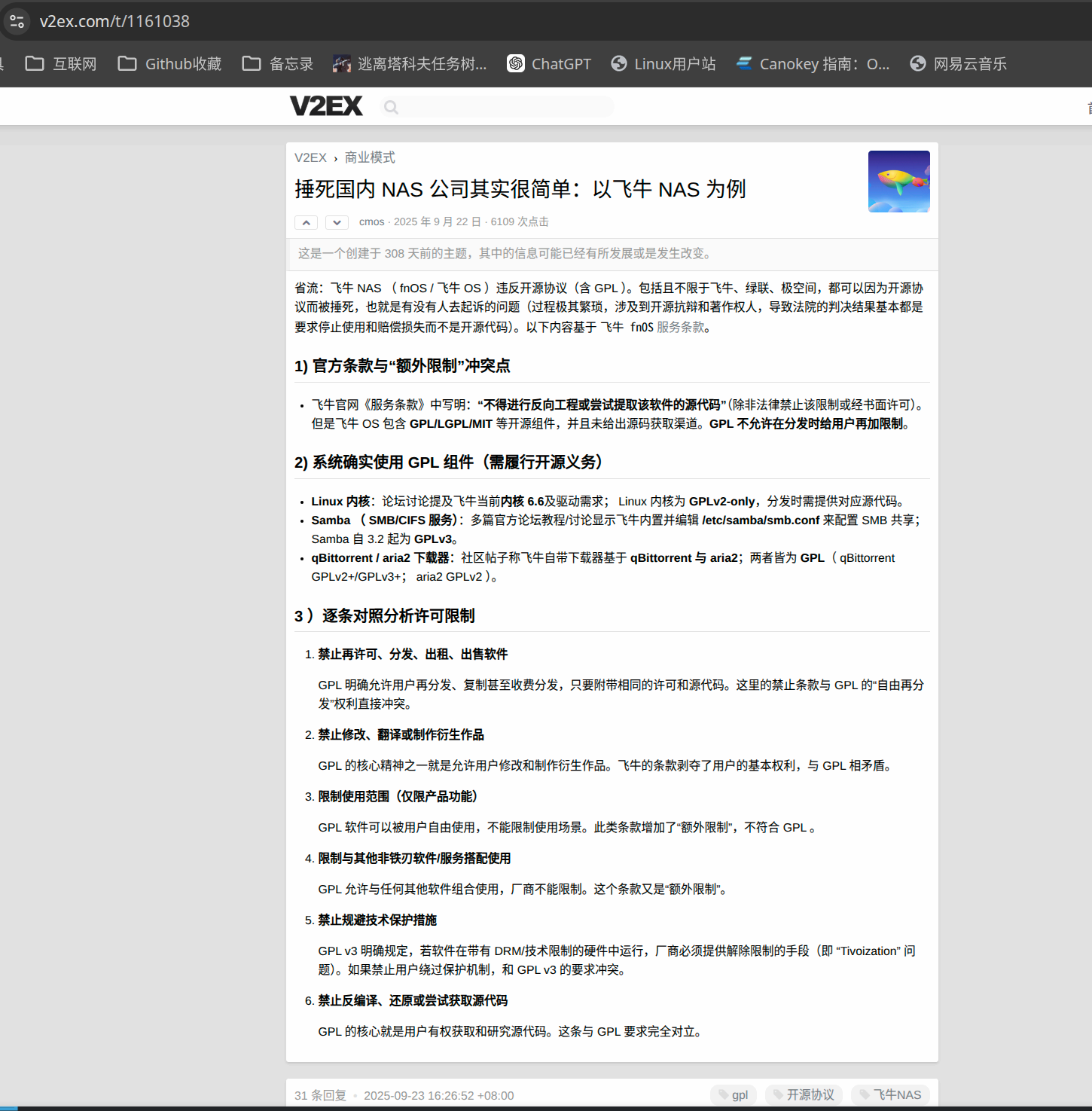Click the author's fish avatar image
The image size is (1092, 1111).
(x=898, y=182)
